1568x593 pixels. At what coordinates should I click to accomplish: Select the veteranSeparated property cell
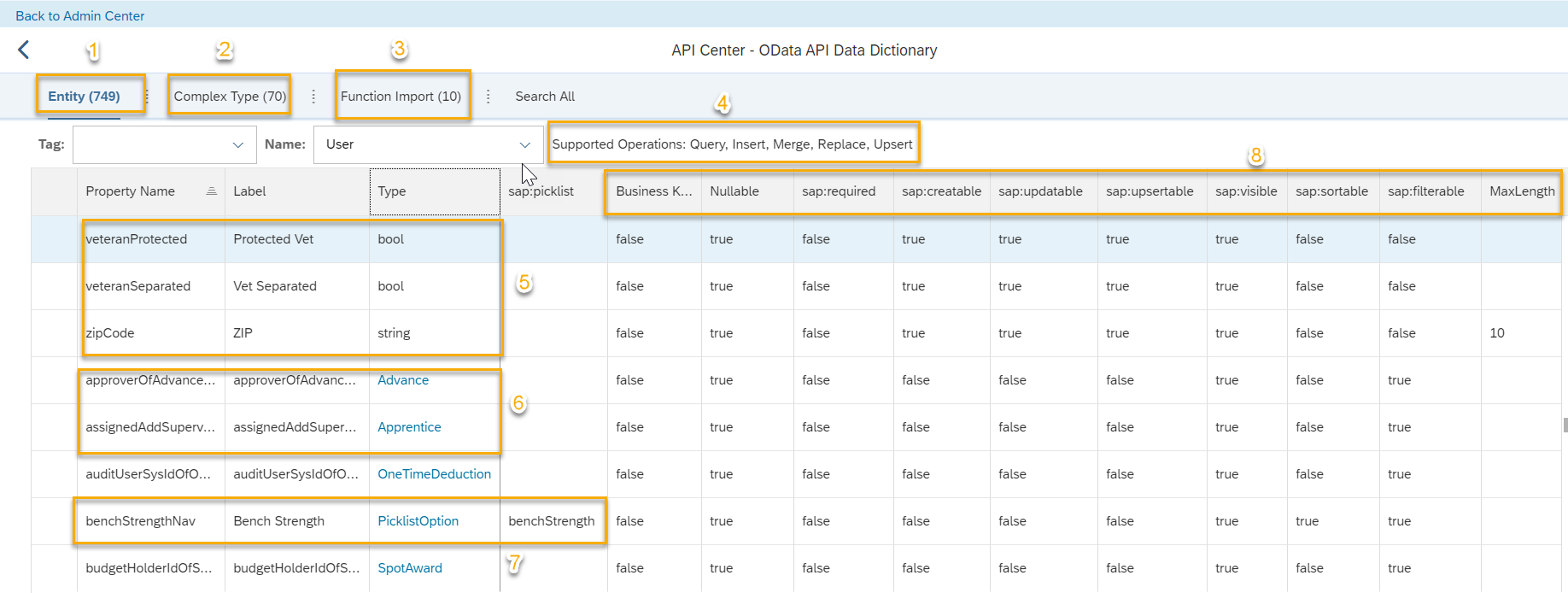(151, 286)
